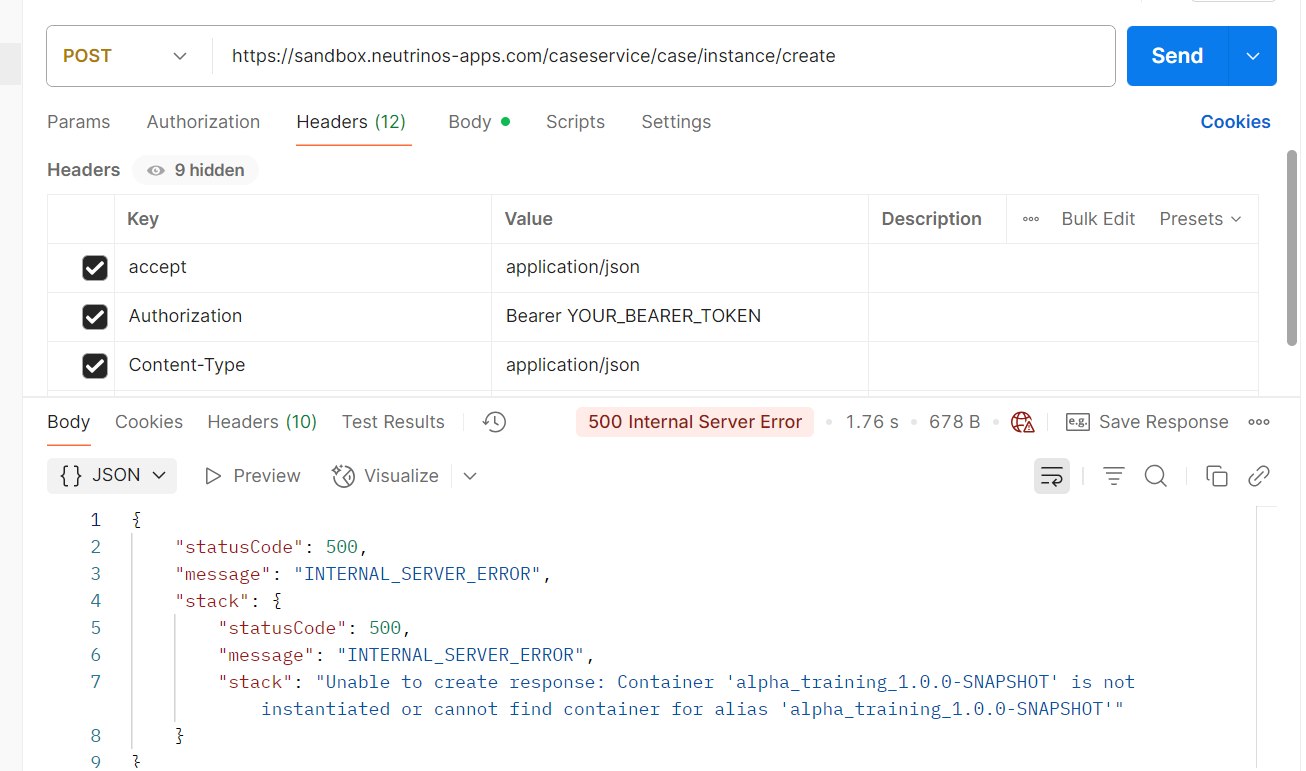The image size is (1306, 771).
Task: Open the Test Results tab
Action: [x=393, y=422]
